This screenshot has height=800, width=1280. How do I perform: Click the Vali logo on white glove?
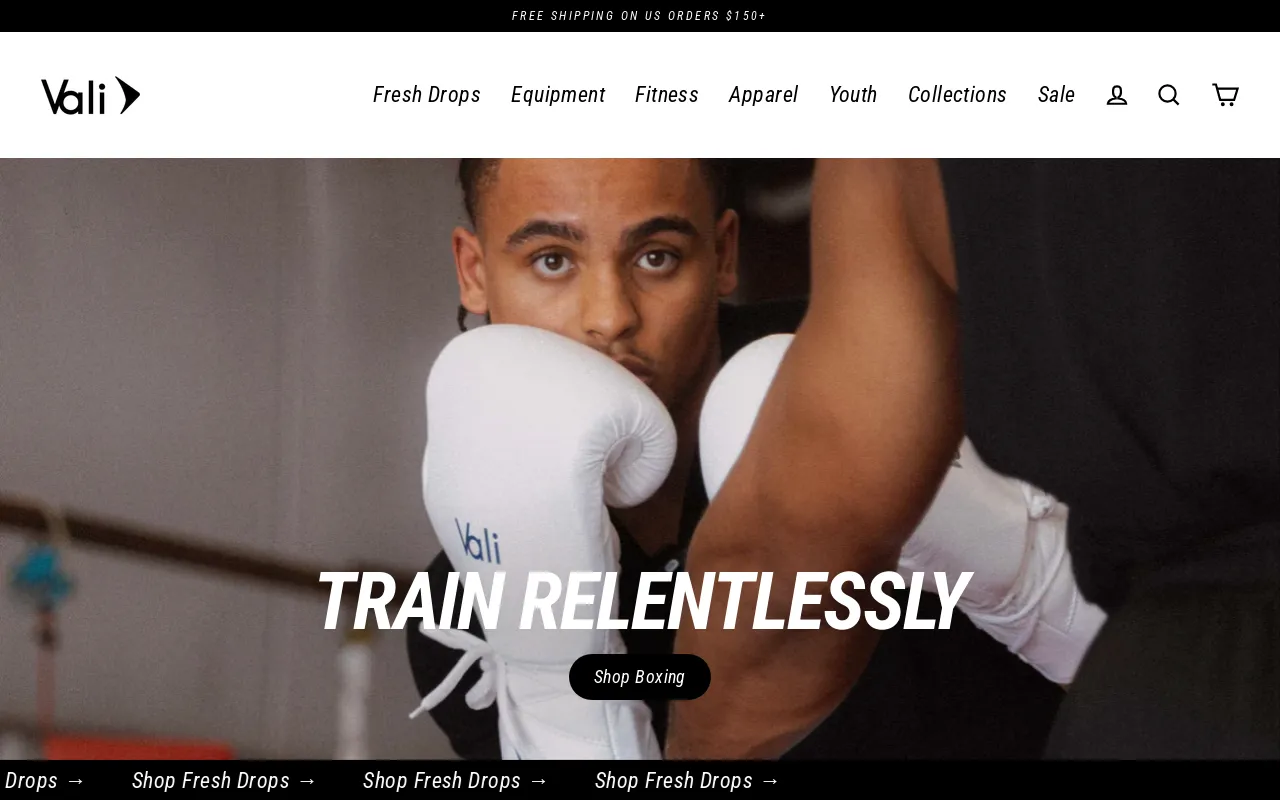[478, 540]
